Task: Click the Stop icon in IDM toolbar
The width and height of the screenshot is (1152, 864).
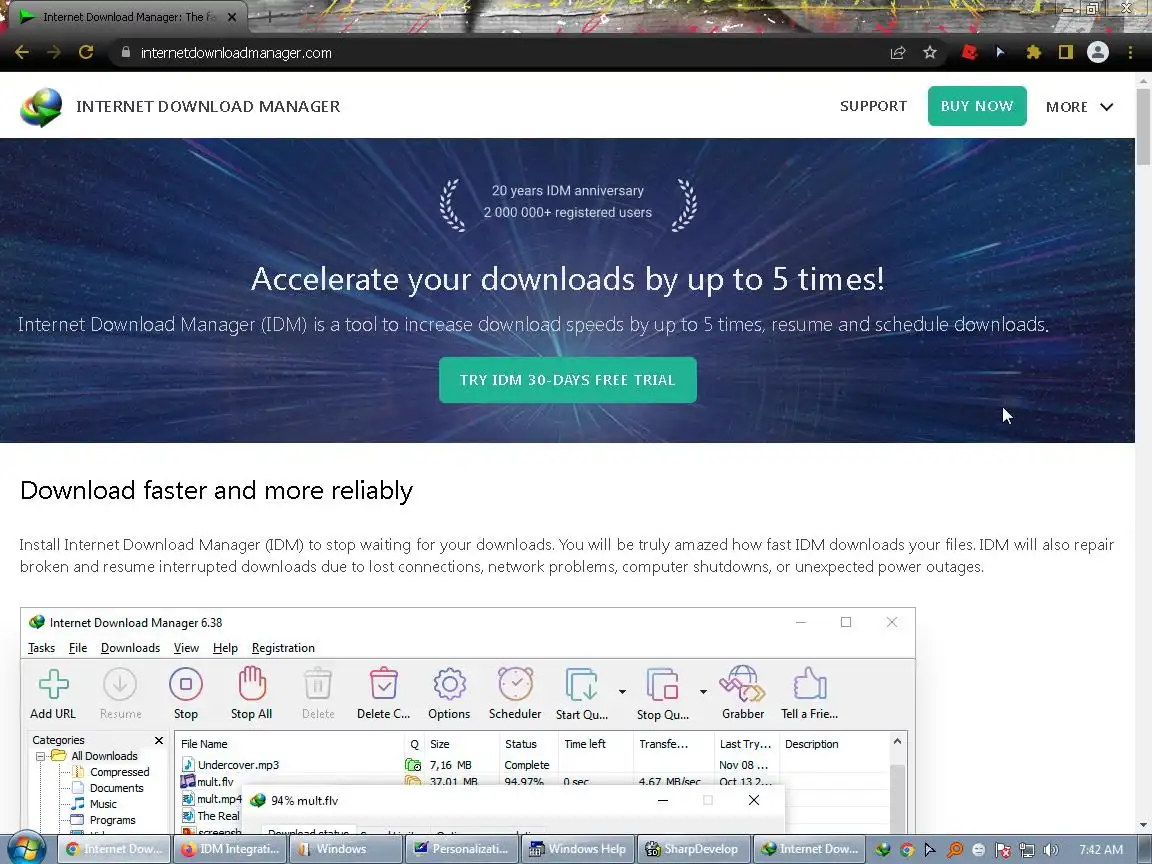Action: click(186, 684)
